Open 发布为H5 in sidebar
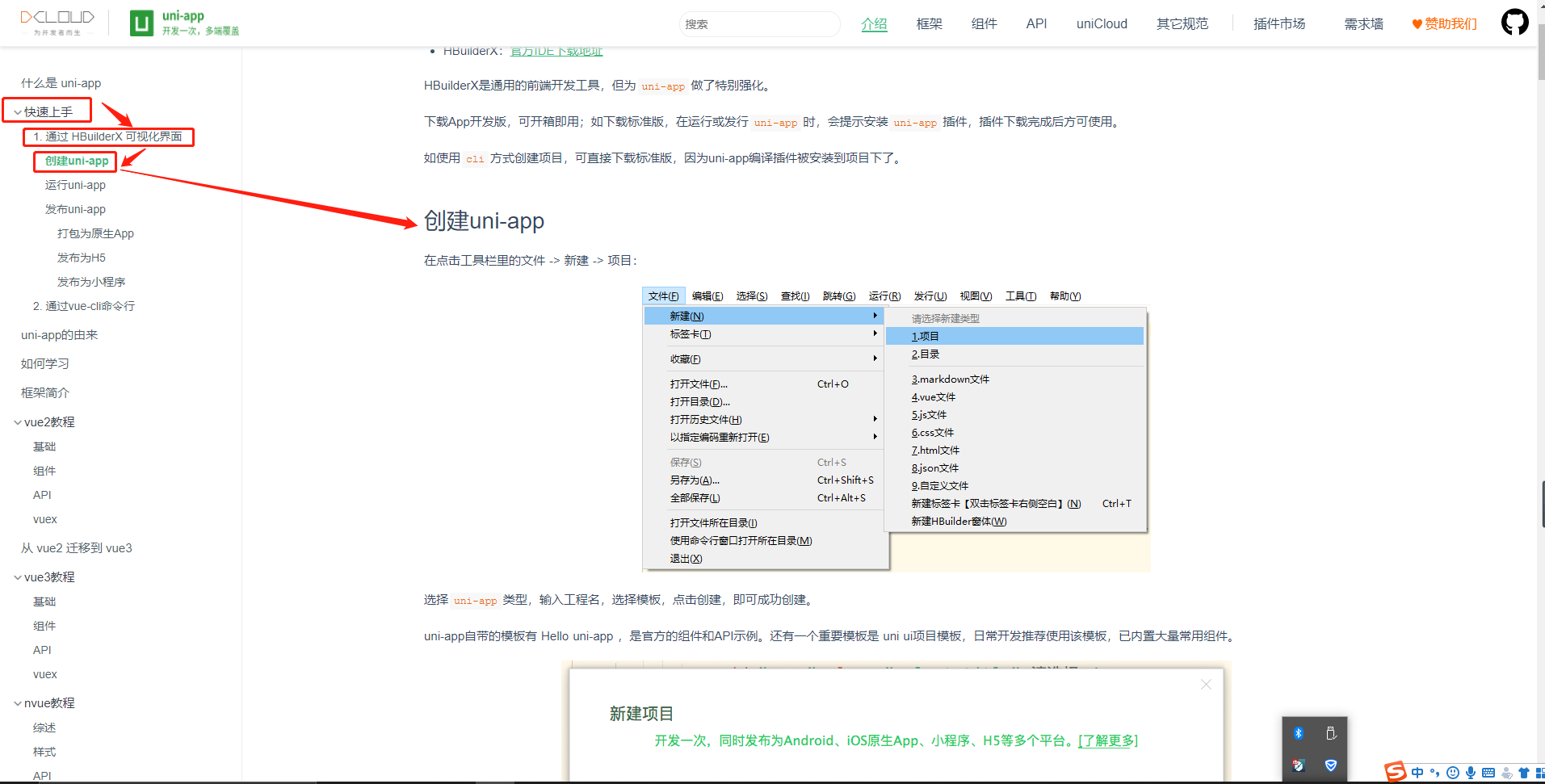 point(81,258)
